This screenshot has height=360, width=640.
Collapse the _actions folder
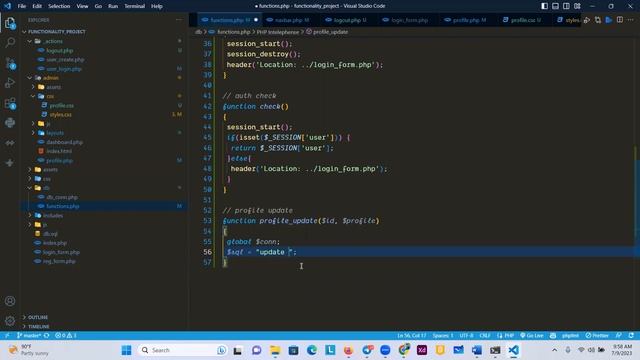[x=53, y=41]
